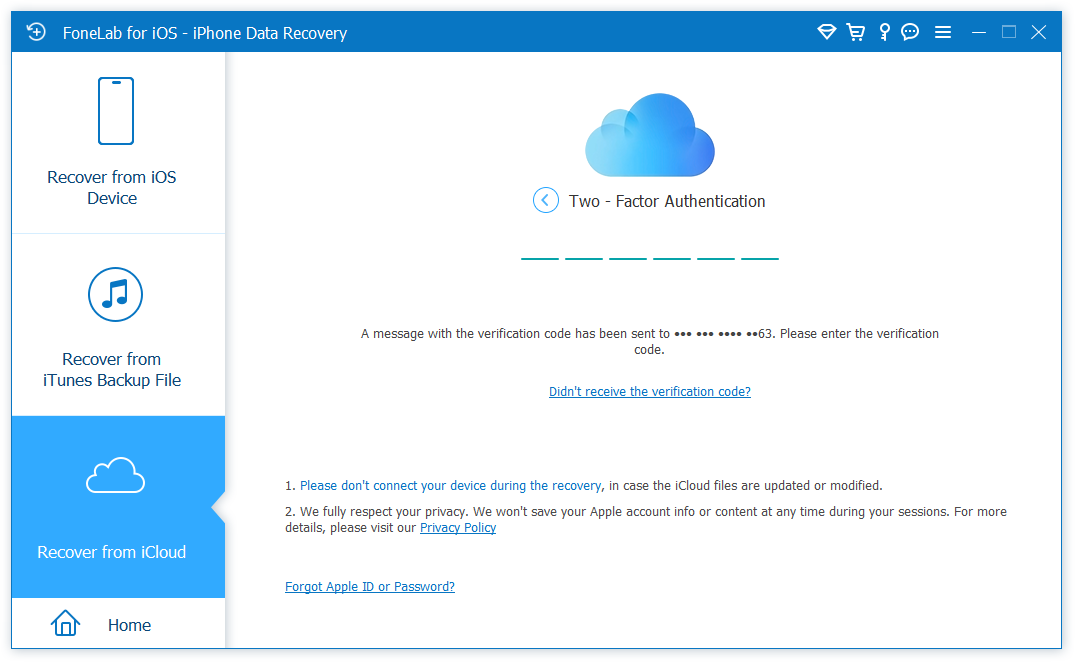Open Forgot Apple ID or Password link
Viewport: 1075px width, 662px height.
click(x=370, y=587)
